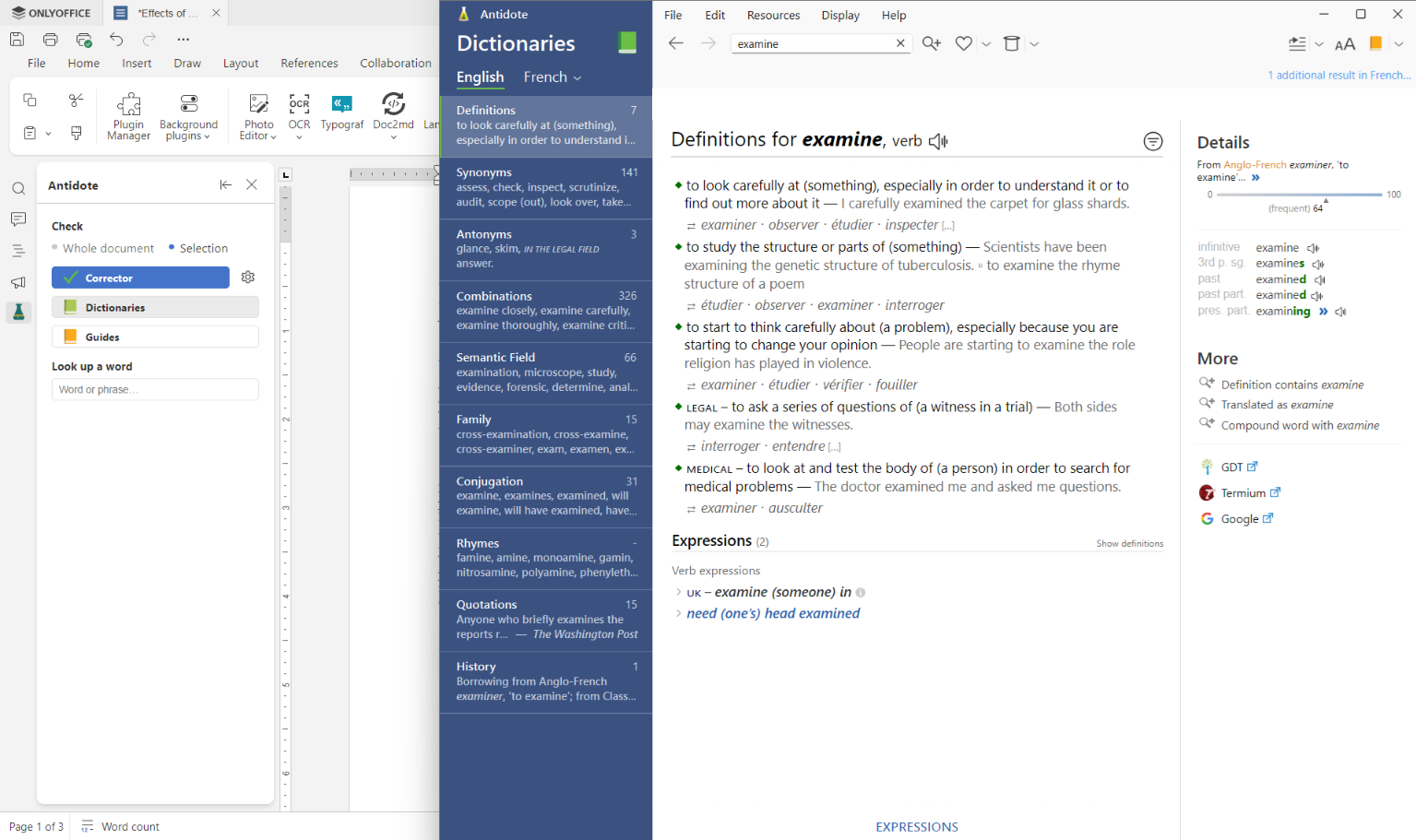Open French language dropdown in Antidote
This screenshot has height=840, width=1416.
553,77
